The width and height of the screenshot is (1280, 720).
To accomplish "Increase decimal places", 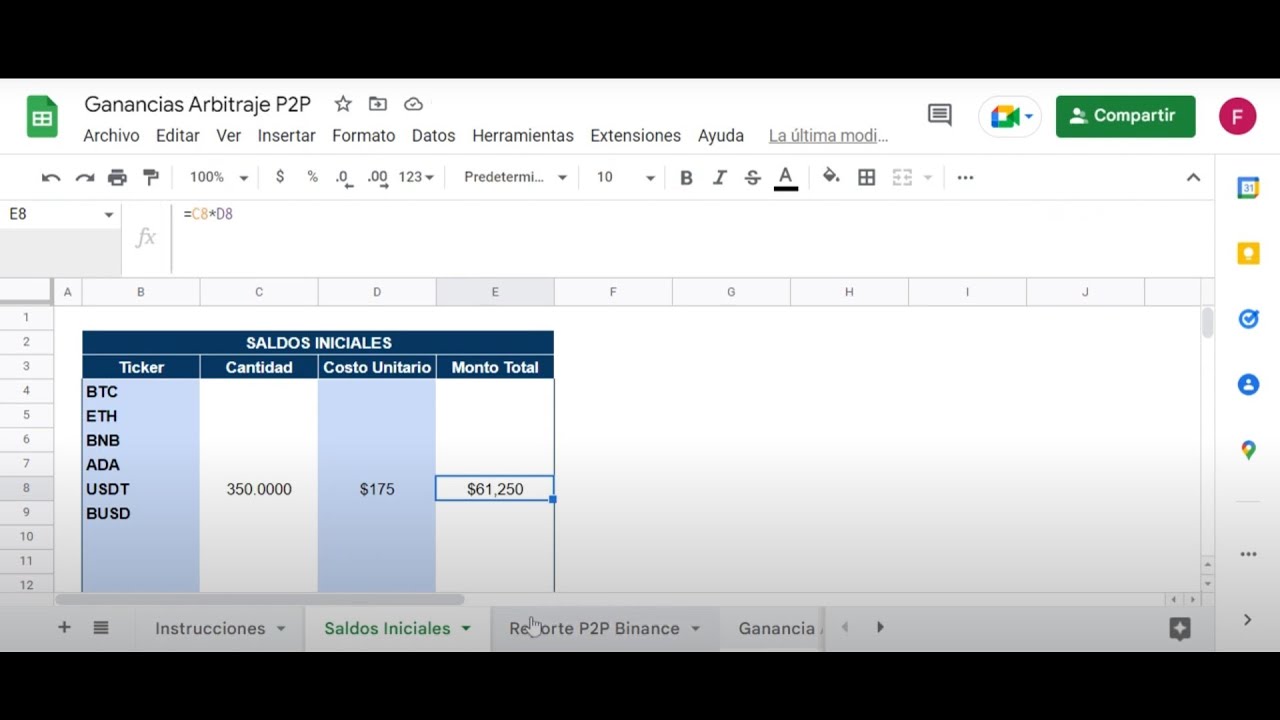I will [x=377, y=177].
